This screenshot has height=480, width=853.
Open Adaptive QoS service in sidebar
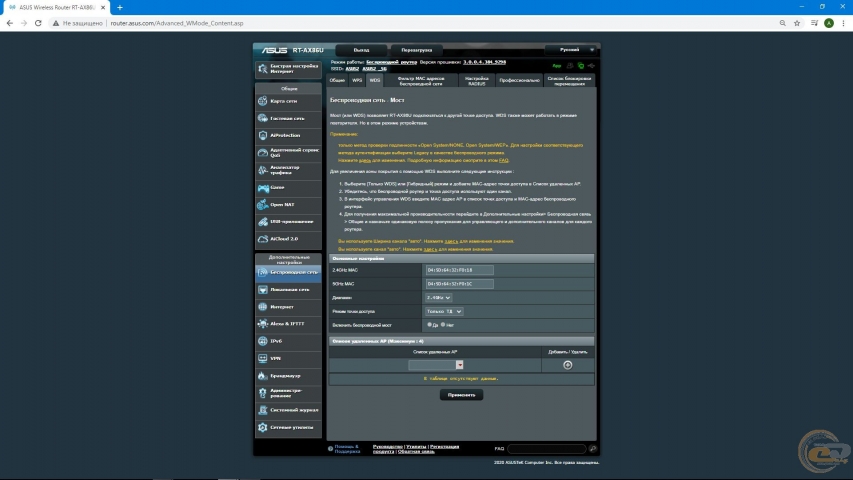coord(288,152)
